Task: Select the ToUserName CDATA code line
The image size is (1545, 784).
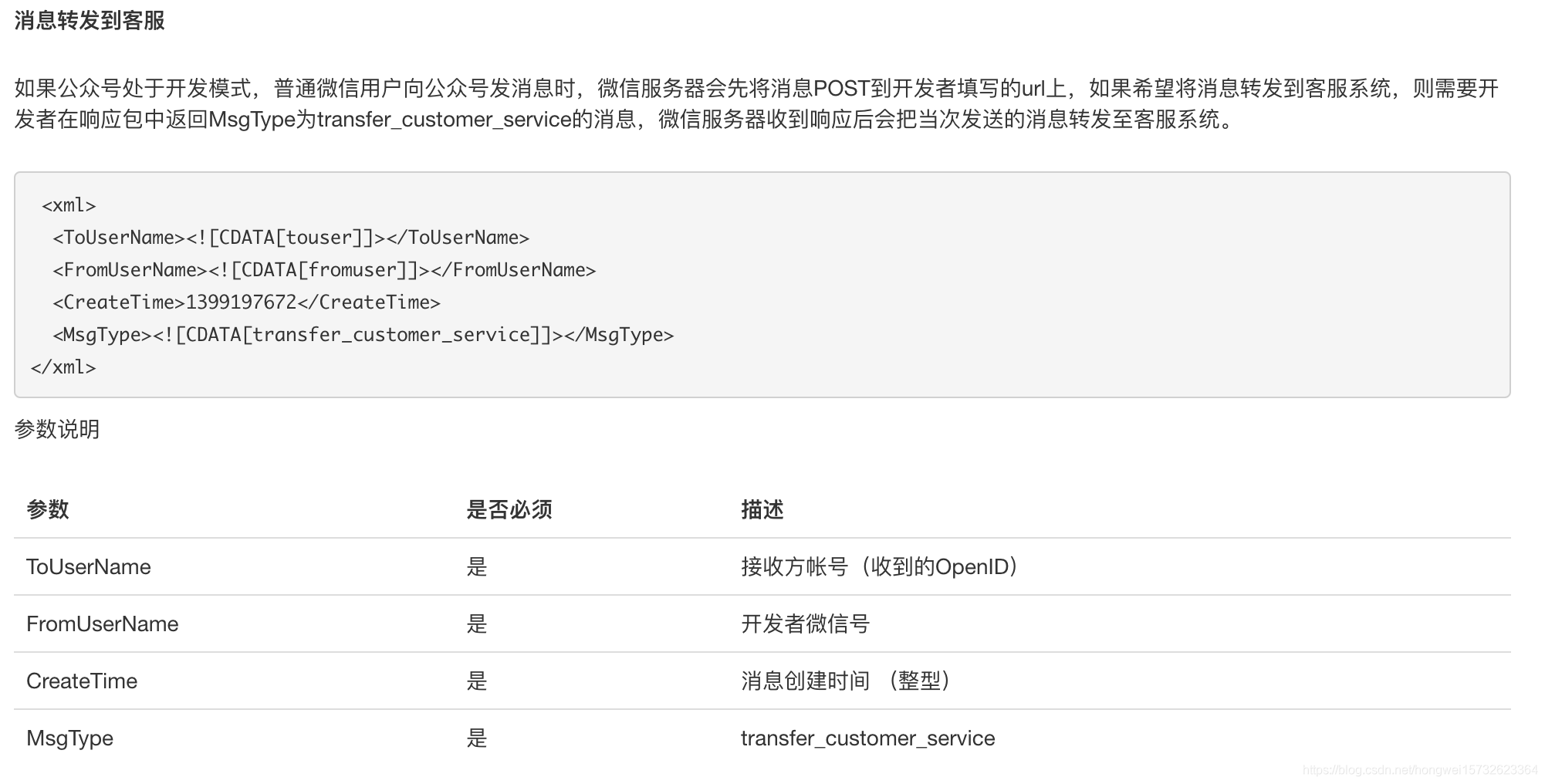Action: (291, 238)
